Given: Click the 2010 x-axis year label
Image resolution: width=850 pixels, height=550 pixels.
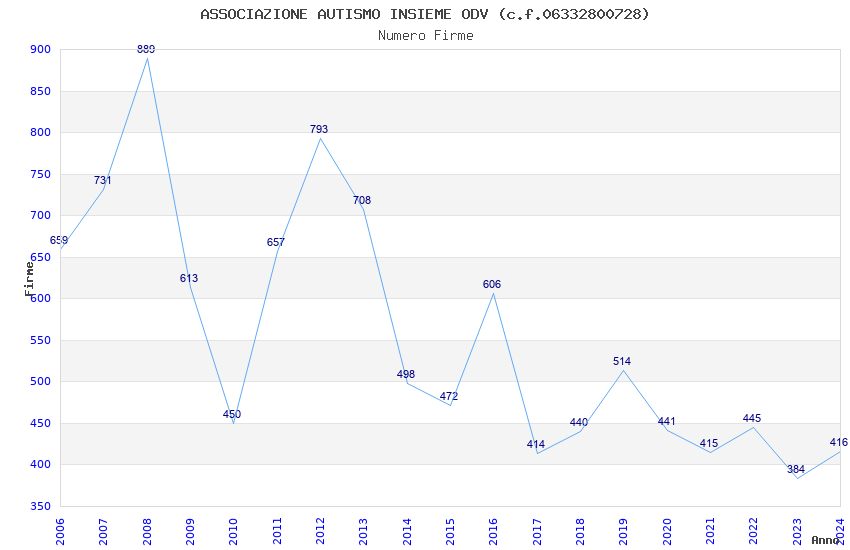Looking at the screenshot, I should coord(233,531).
